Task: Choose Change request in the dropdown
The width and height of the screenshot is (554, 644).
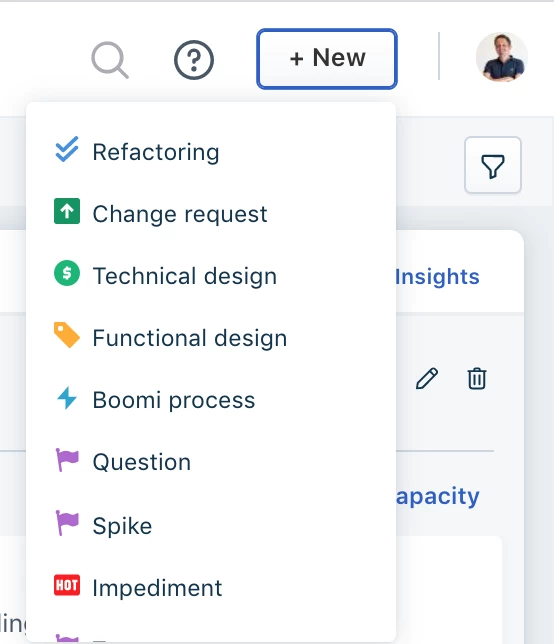Action: click(x=211, y=214)
